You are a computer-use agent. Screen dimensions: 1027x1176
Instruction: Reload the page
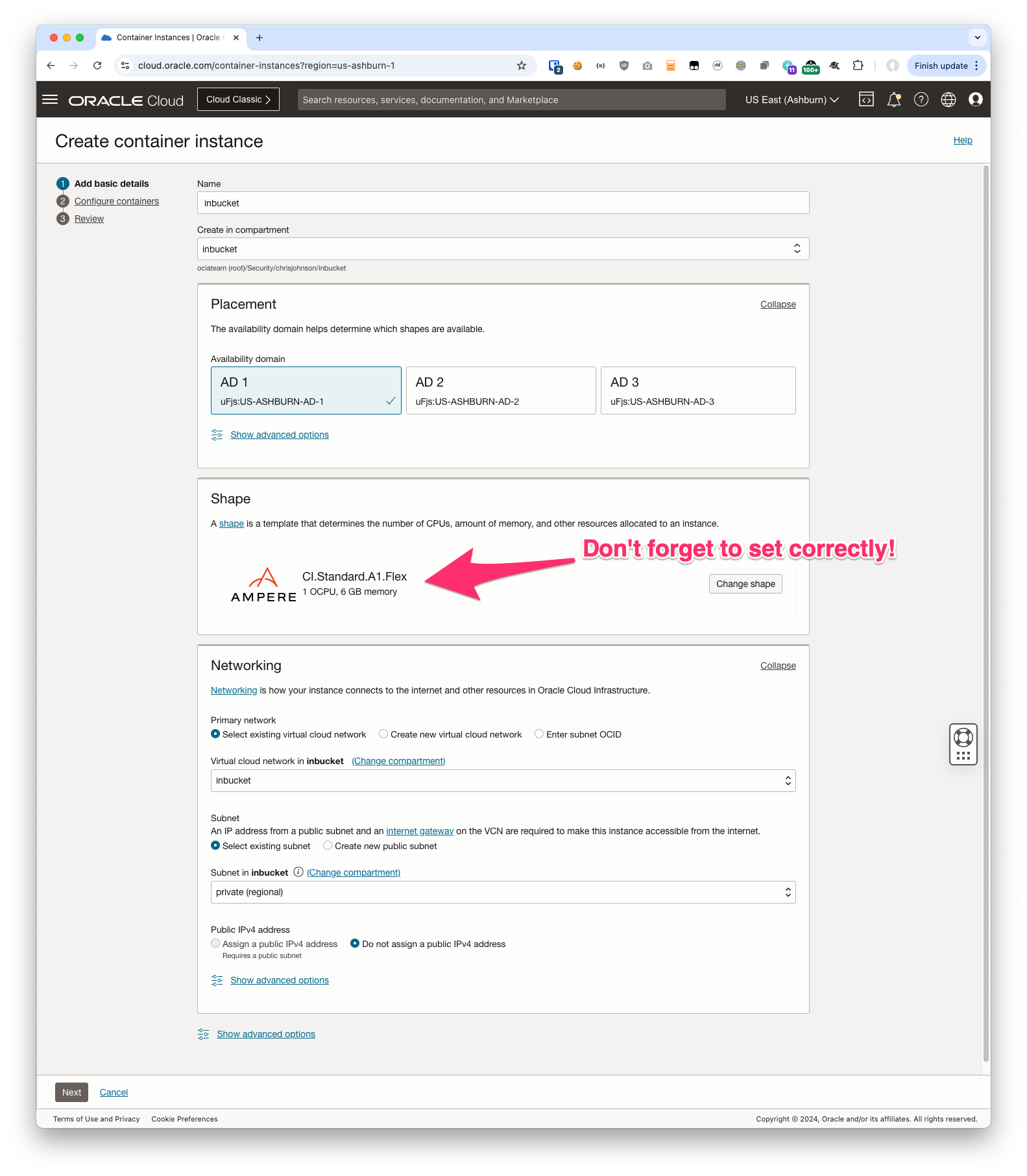coord(97,66)
